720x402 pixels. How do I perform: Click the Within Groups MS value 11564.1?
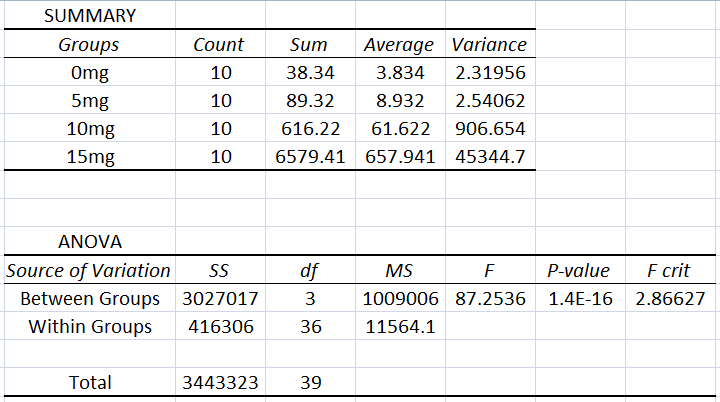tap(398, 327)
